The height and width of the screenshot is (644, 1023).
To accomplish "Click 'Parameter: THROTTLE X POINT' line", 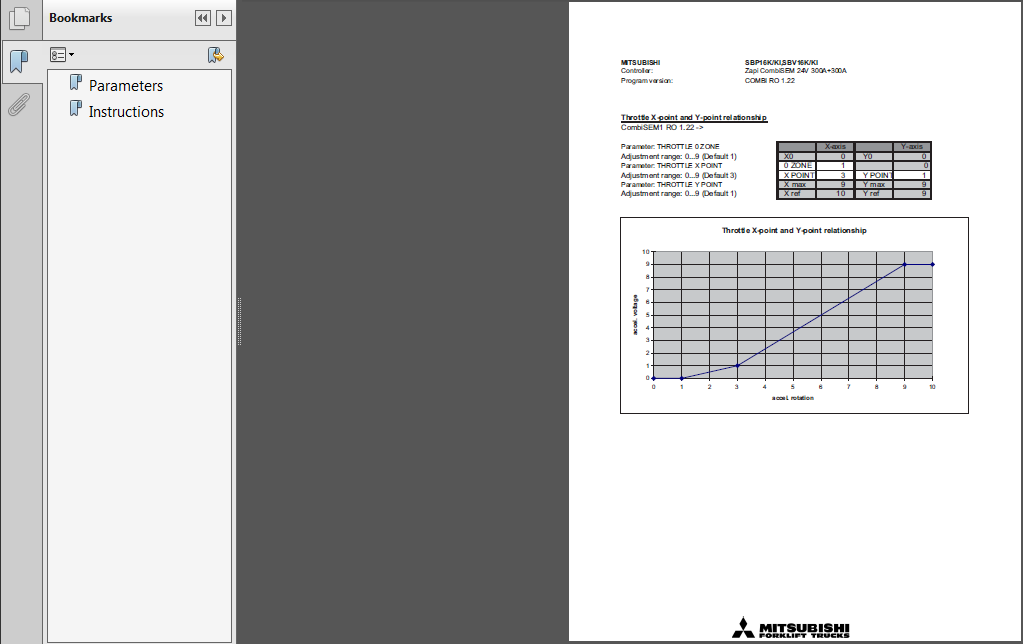I will tap(671, 166).
